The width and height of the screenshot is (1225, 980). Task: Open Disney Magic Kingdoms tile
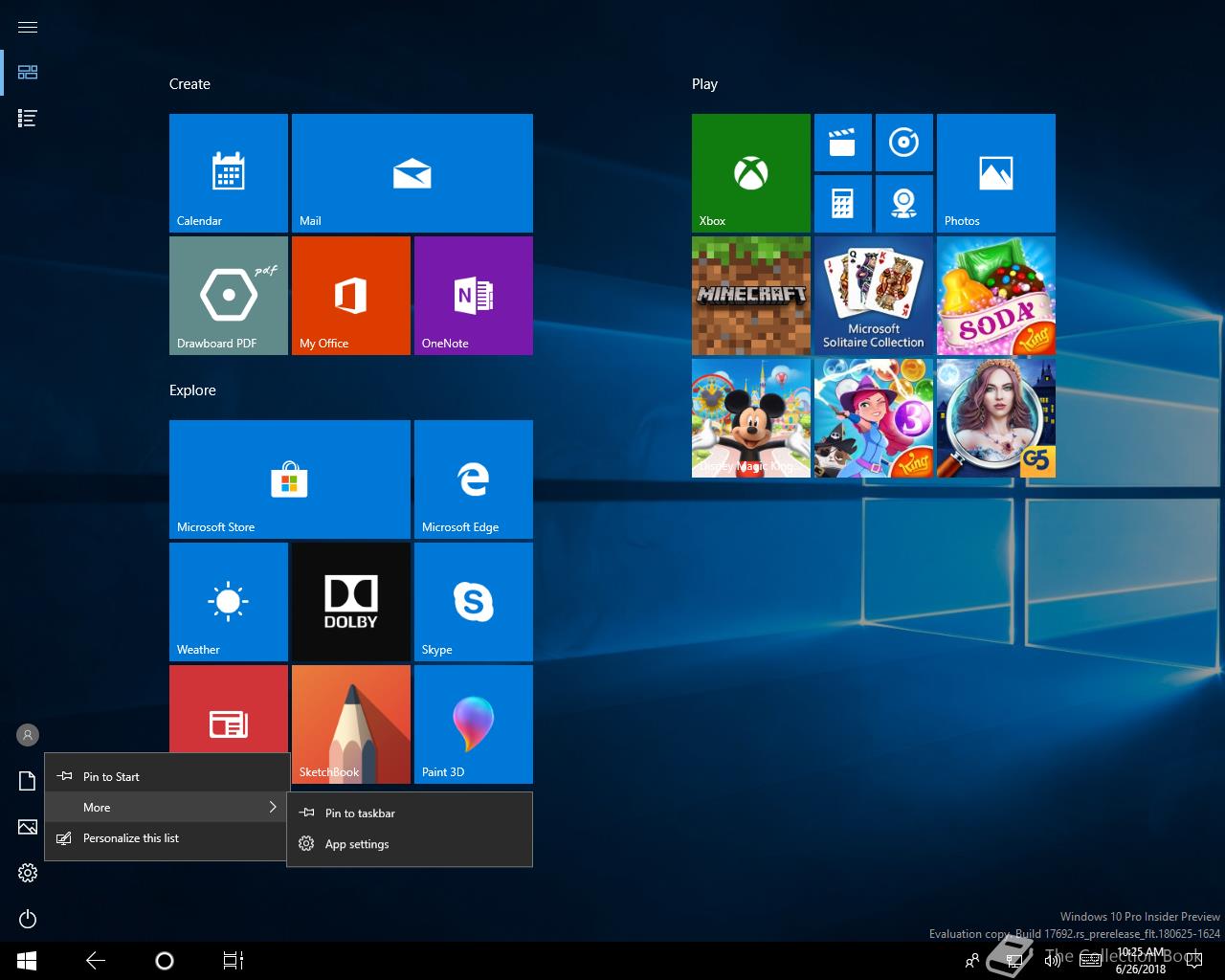(x=751, y=418)
